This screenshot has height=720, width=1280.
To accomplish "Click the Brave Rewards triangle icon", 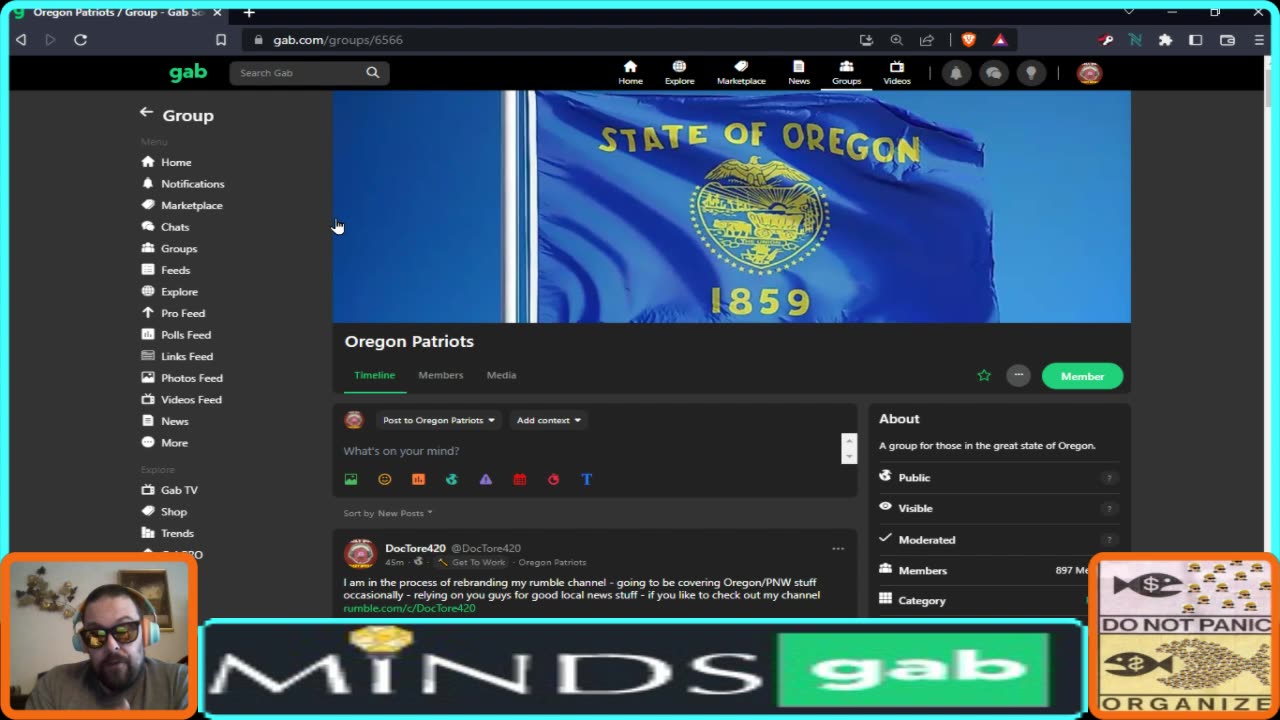I will point(999,40).
